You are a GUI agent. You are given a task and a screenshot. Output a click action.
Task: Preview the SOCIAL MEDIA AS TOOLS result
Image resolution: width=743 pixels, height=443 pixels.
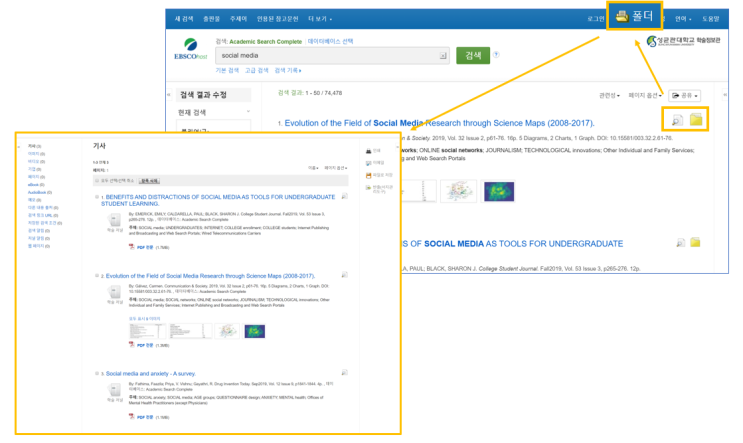680,243
